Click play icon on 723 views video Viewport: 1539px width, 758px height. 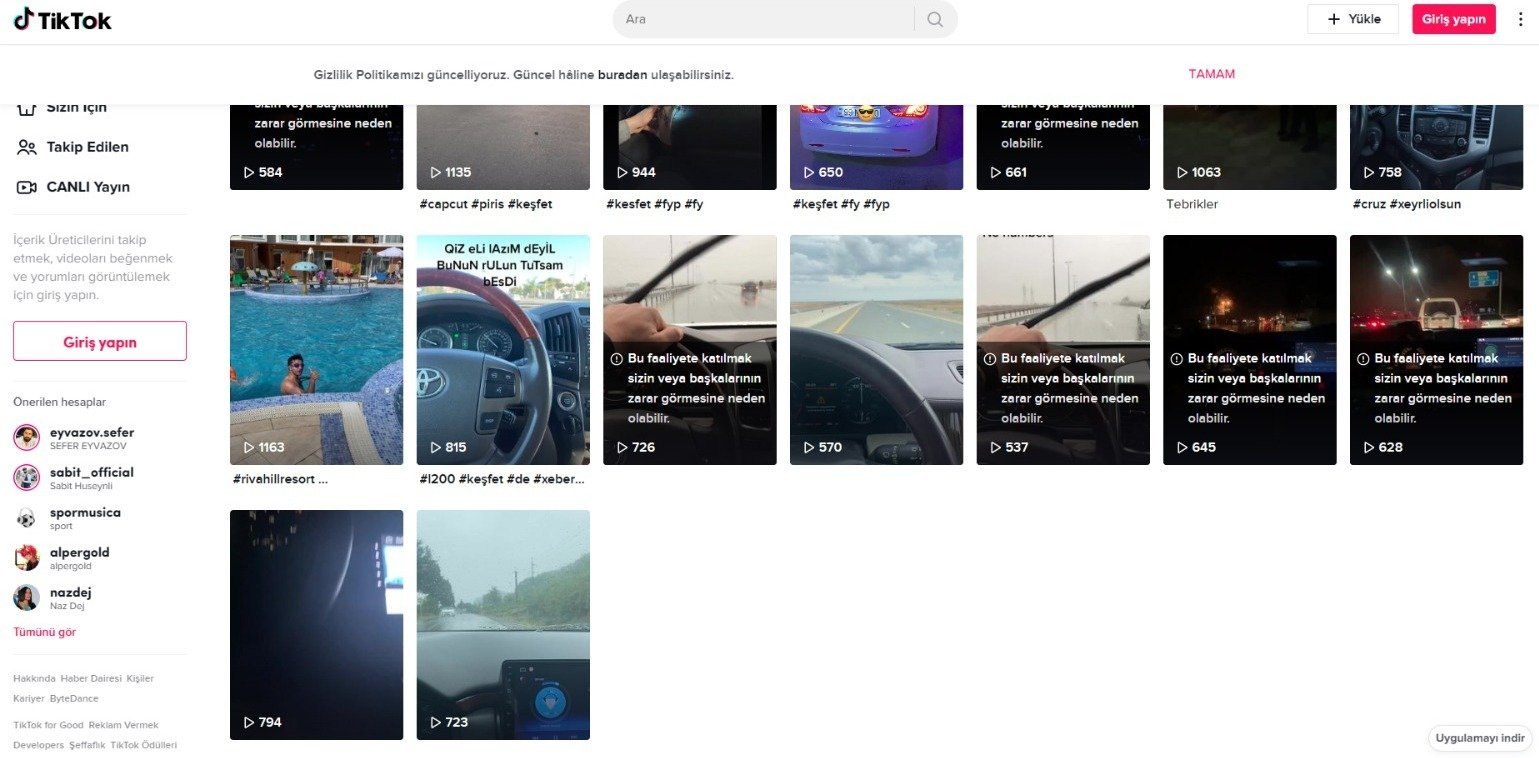click(x=436, y=722)
